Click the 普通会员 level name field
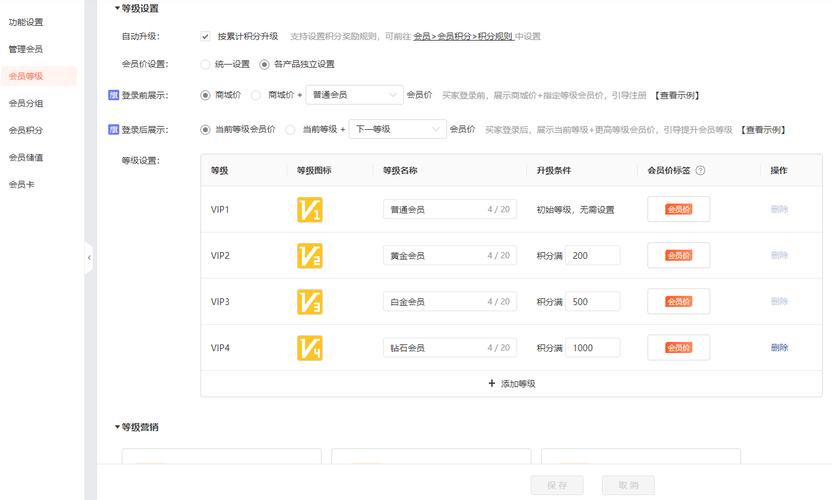This screenshot has height=500, width=832. (450, 209)
